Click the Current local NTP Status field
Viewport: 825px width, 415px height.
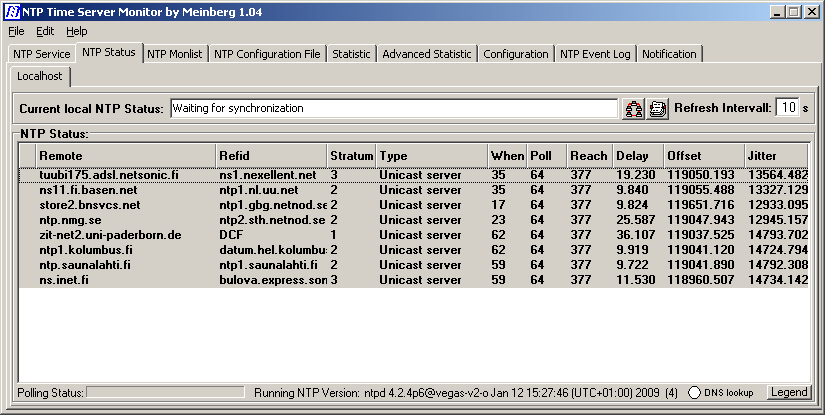(393, 108)
